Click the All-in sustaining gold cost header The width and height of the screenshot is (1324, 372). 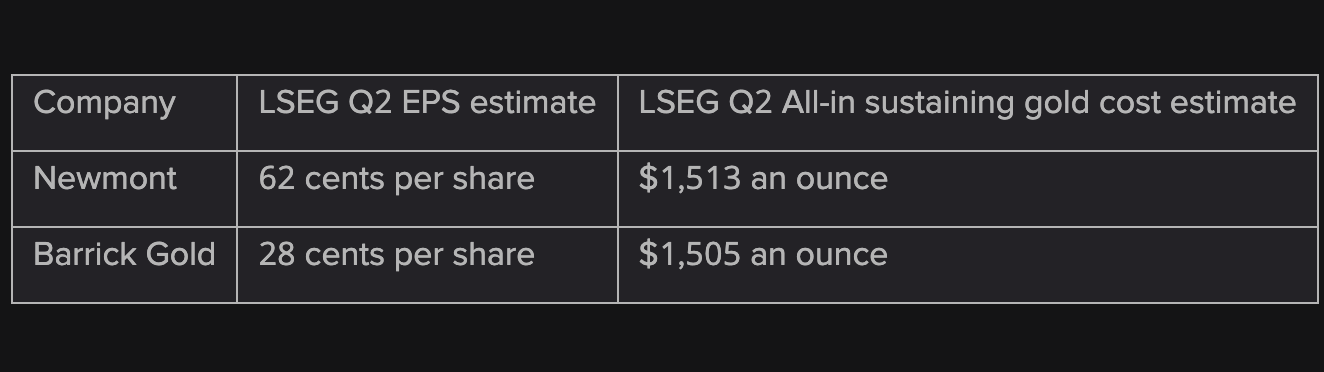967,113
